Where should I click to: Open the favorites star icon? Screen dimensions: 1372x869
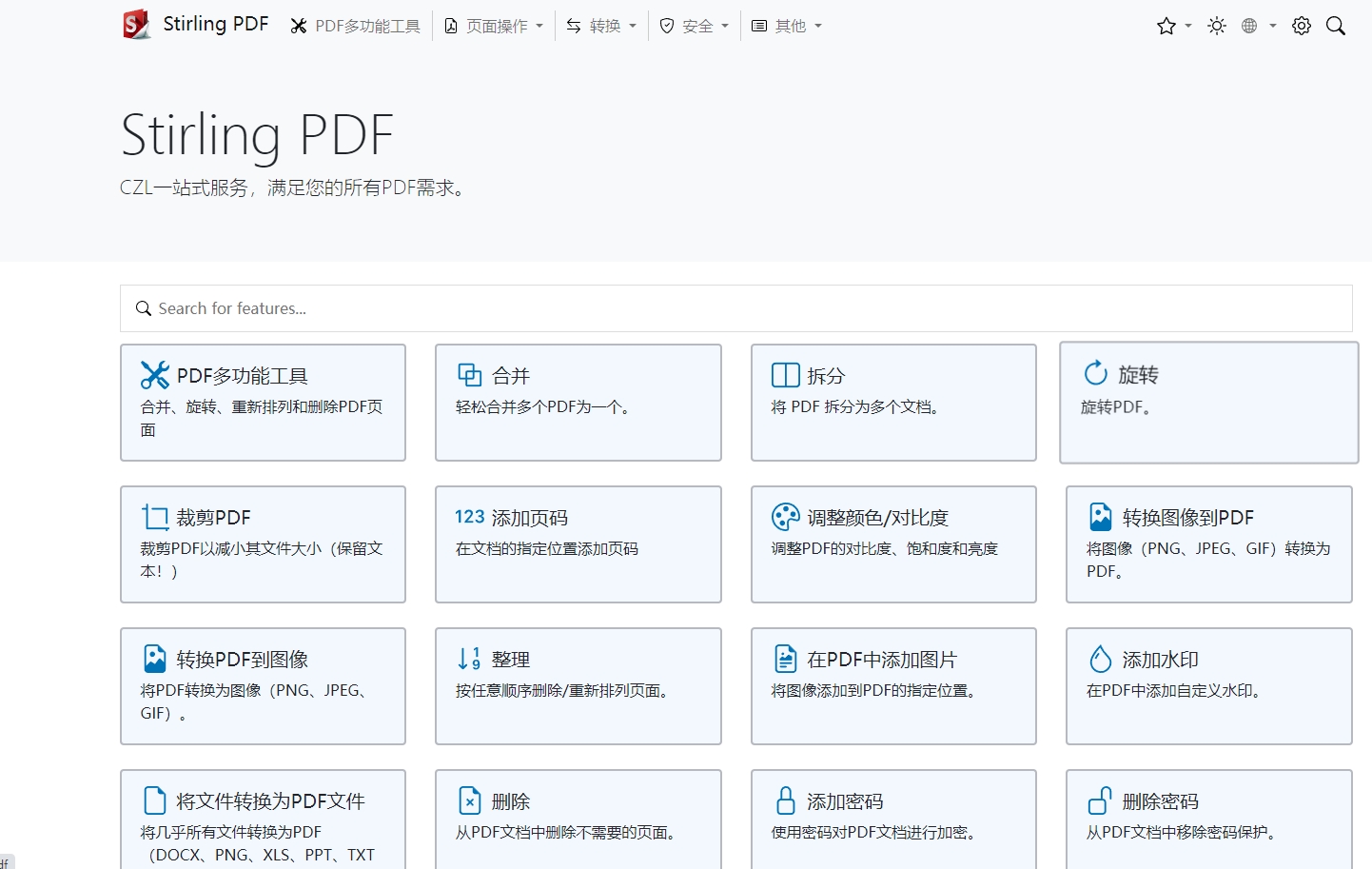(1166, 26)
